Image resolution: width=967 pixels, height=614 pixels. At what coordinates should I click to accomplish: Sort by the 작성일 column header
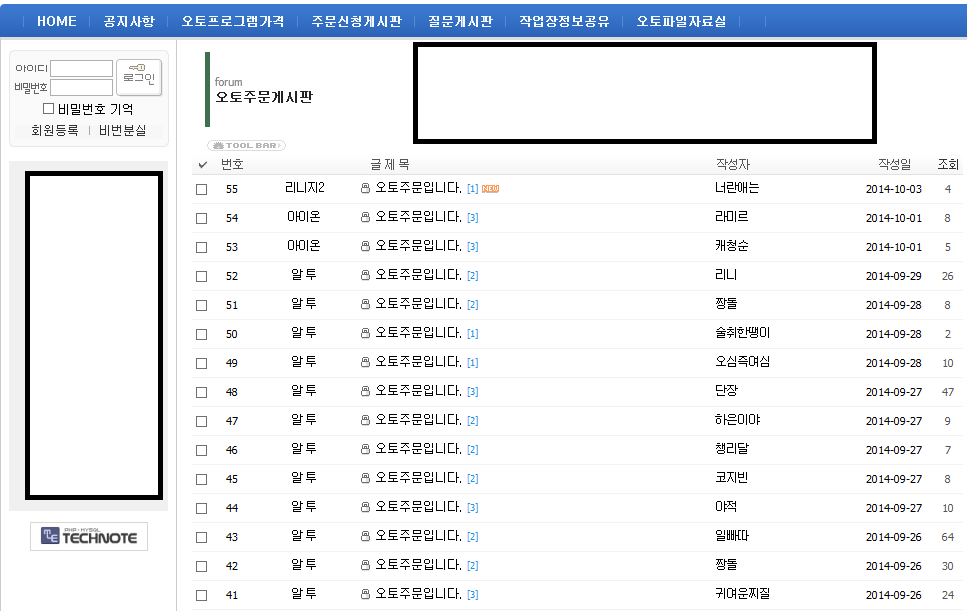pos(894,164)
